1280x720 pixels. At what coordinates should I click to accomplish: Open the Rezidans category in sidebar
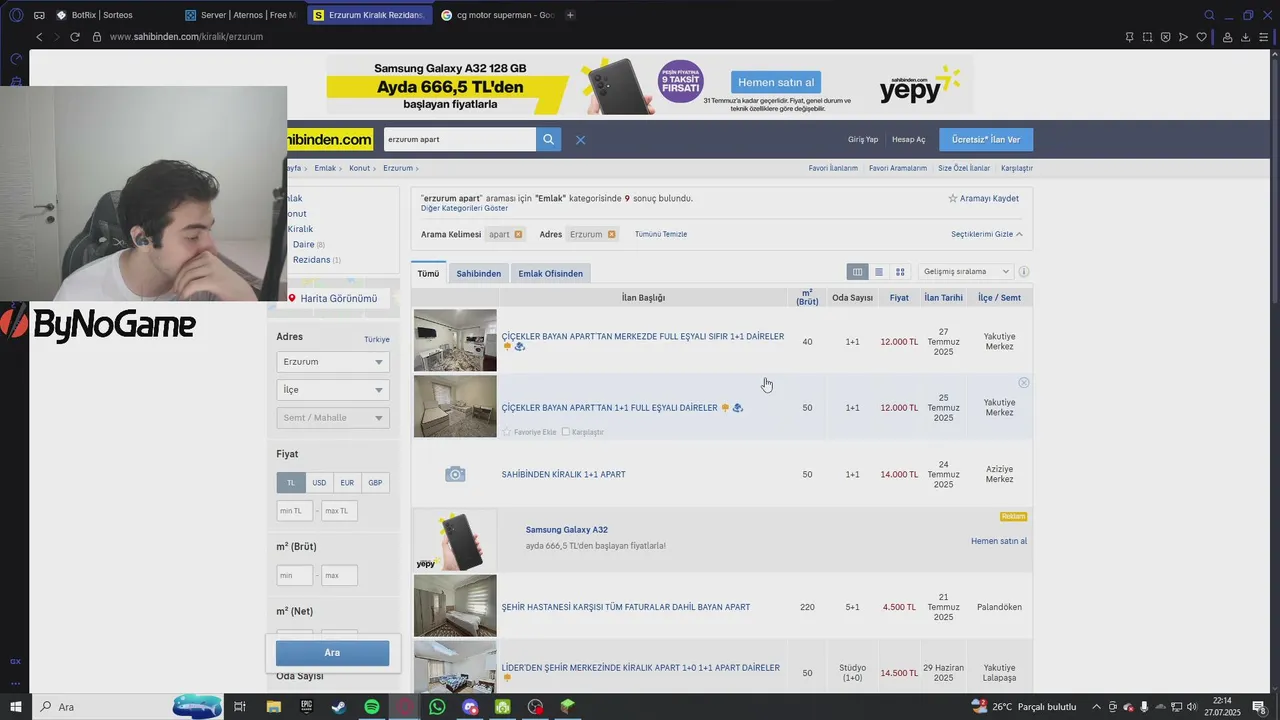pos(312,260)
